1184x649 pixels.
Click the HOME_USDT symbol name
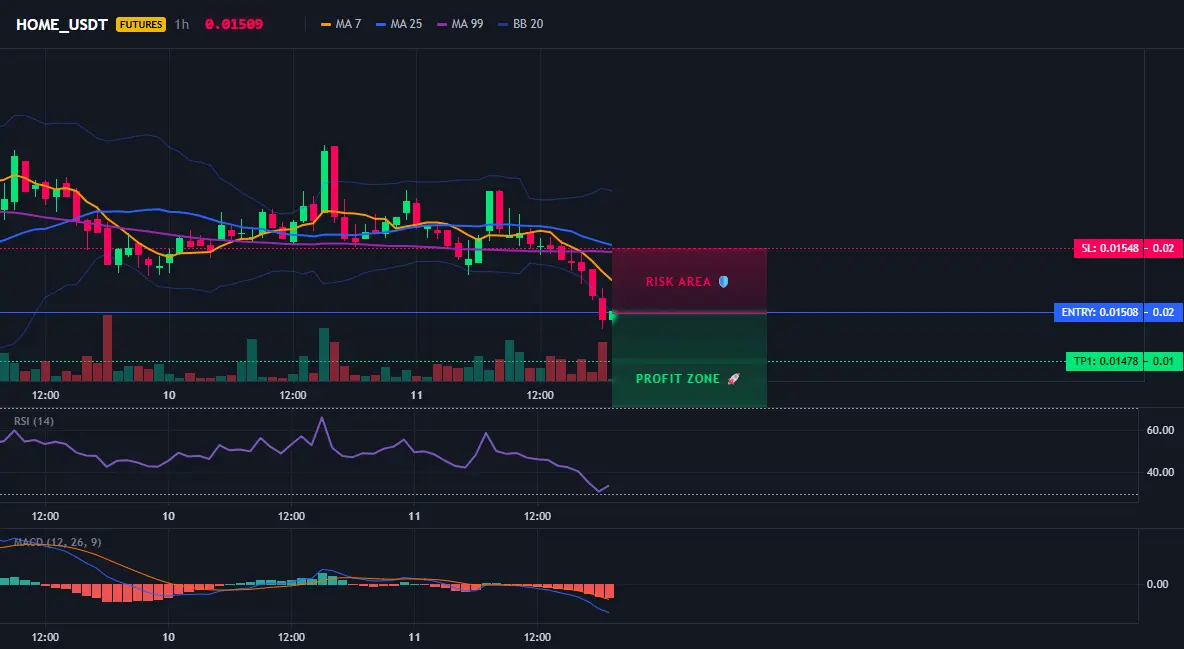[x=62, y=24]
